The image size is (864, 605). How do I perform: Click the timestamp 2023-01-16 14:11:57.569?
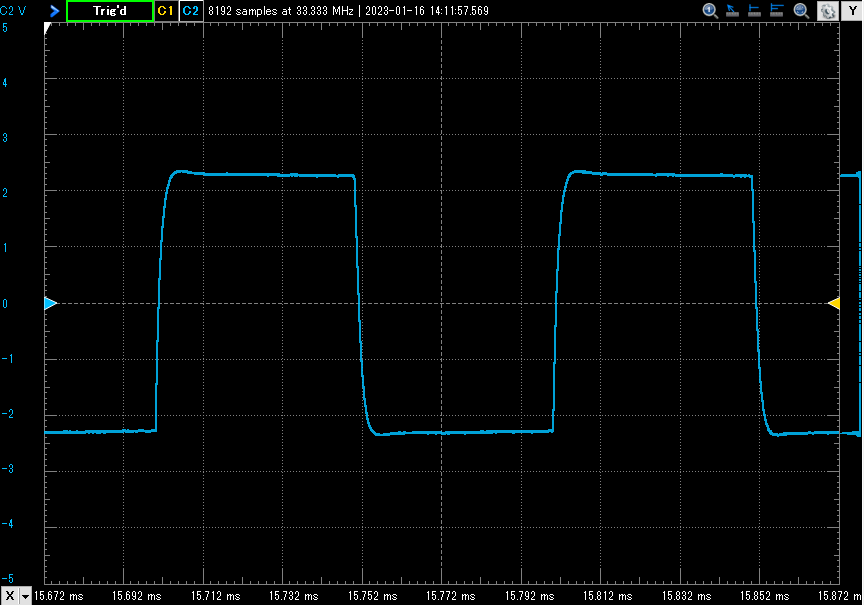(x=427, y=10)
